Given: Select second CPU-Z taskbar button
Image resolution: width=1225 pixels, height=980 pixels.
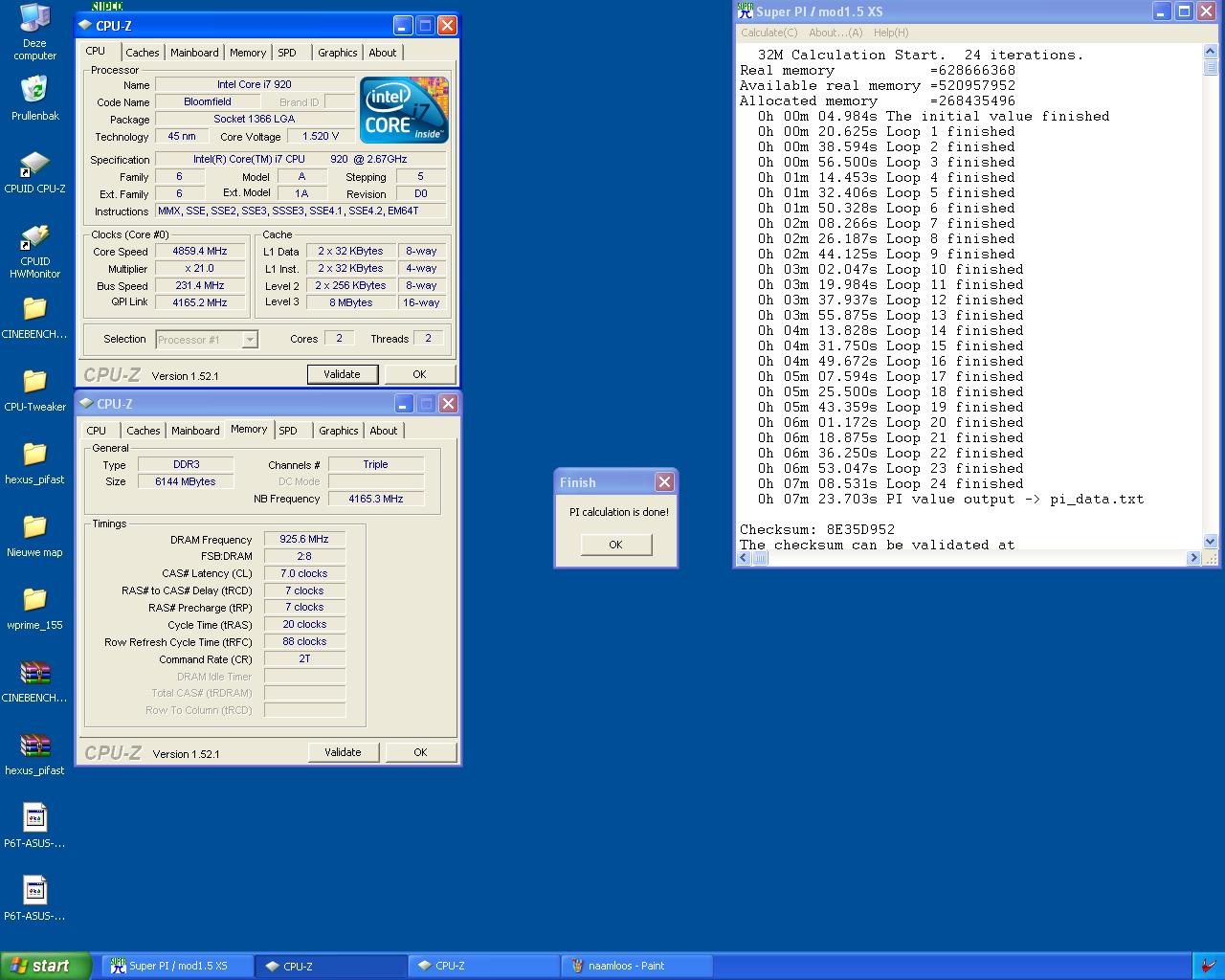Looking at the screenshot, I should pyautogui.click(x=483, y=966).
